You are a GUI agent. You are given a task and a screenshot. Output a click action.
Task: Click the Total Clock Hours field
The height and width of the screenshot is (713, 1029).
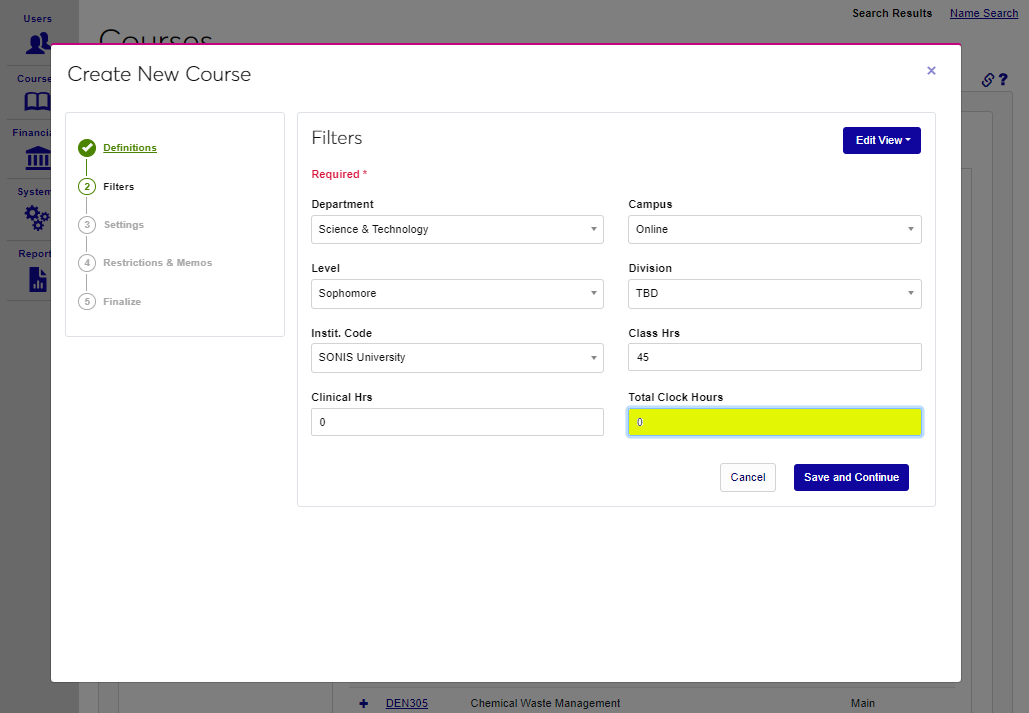click(774, 423)
